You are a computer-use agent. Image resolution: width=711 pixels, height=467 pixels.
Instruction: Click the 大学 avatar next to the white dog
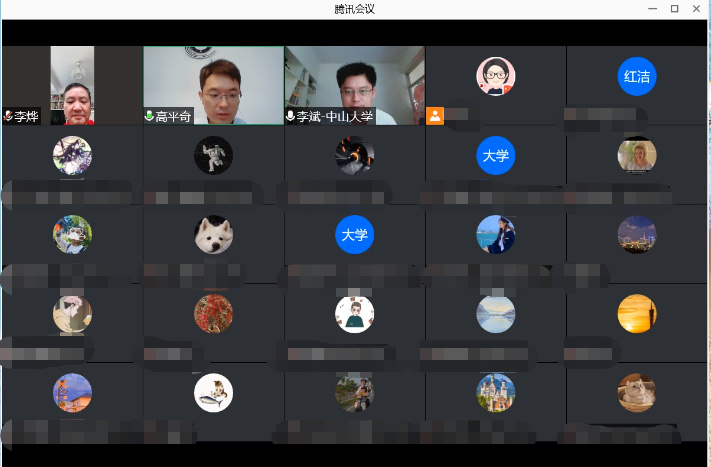click(354, 235)
